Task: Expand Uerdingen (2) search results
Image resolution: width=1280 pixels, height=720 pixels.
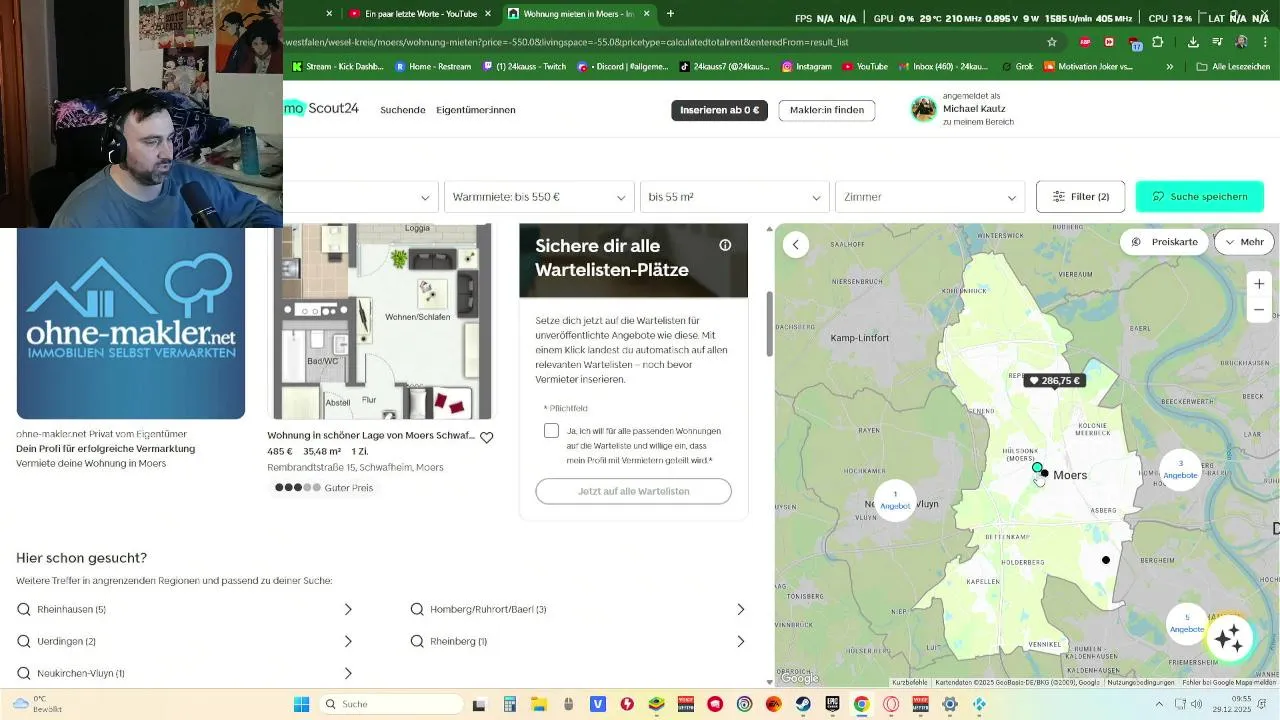Action: [x=185, y=641]
